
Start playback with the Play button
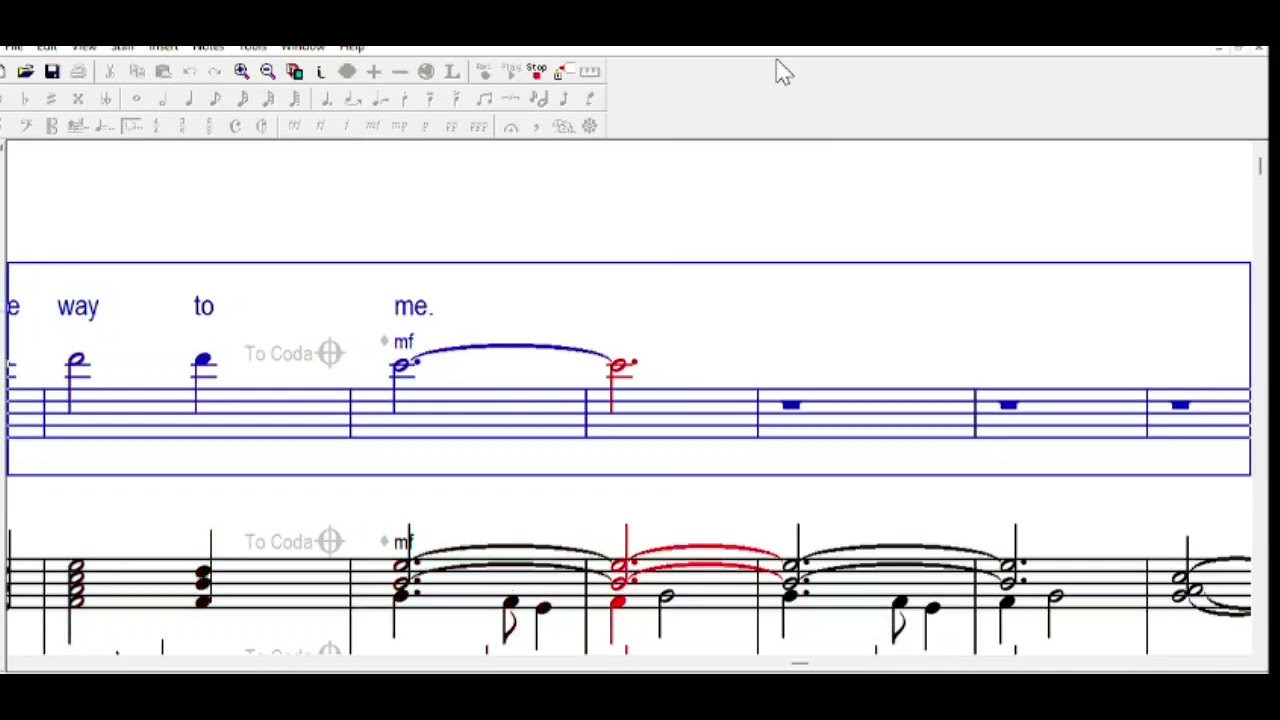pos(511,71)
